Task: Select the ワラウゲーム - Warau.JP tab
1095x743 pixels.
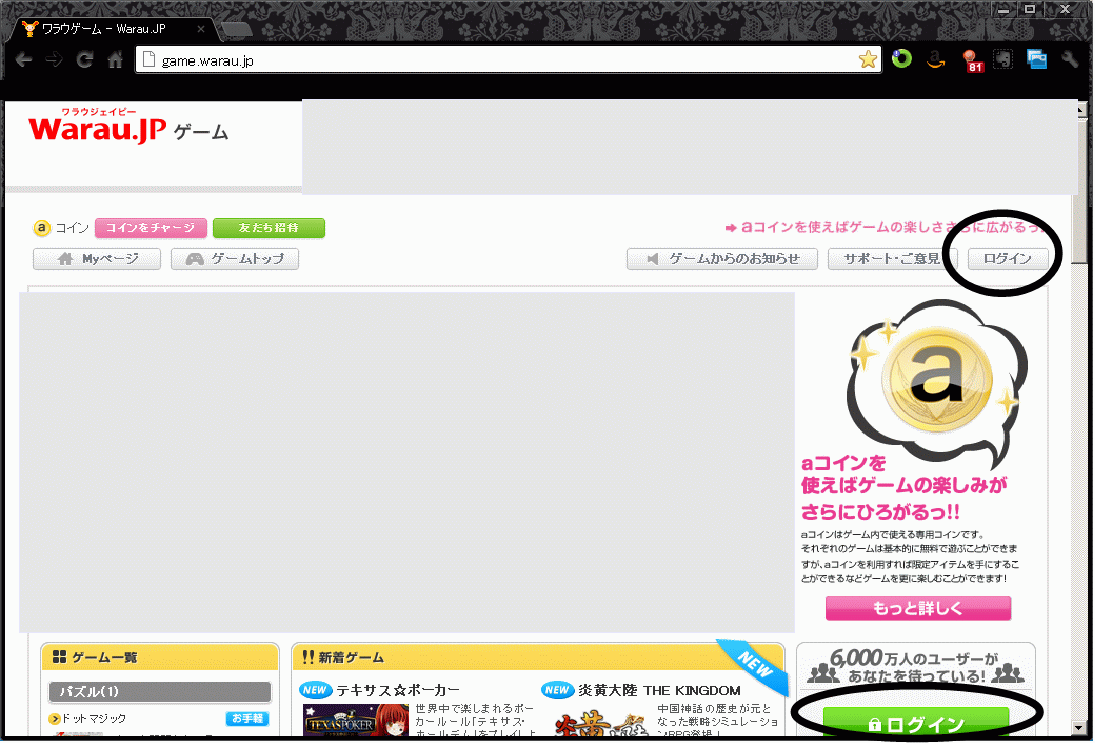Action: tap(112, 29)
